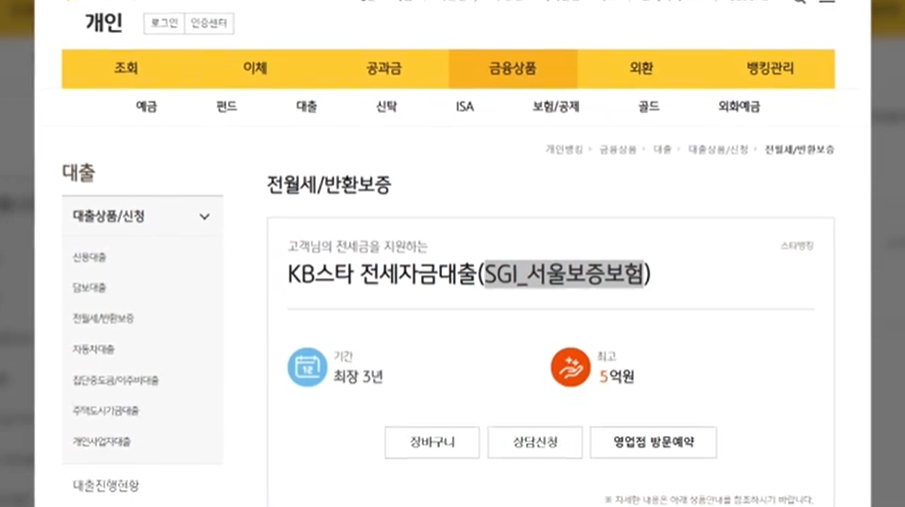Click the 개인 heading at top
The width and height of the screenshot is (905, 507).
(x=104, y=23)
